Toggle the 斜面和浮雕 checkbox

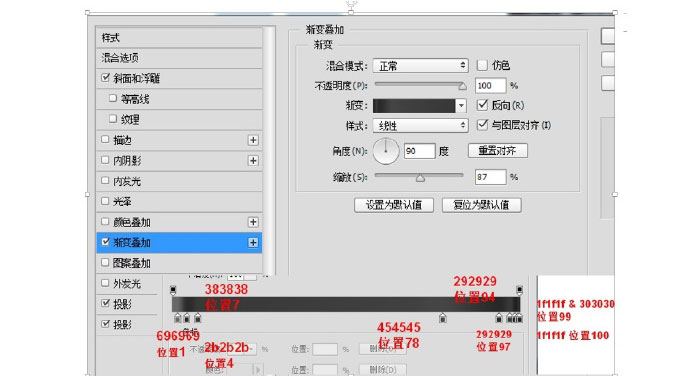105,78
